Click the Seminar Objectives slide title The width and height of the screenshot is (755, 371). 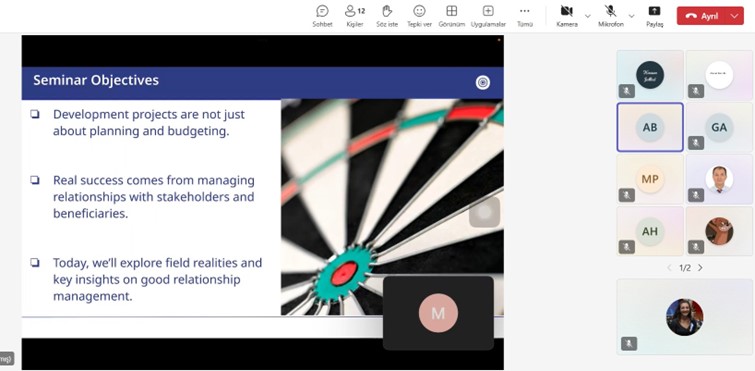96,80
